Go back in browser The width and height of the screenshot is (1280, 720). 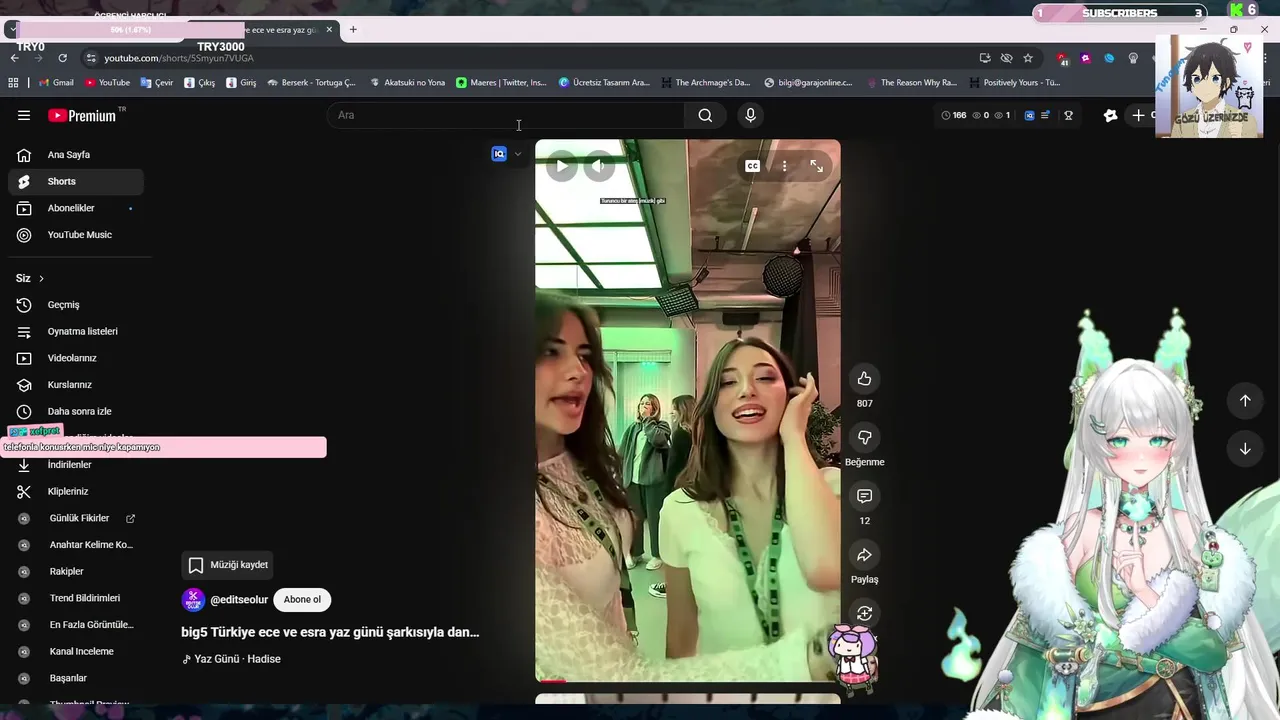click(15, 58)
